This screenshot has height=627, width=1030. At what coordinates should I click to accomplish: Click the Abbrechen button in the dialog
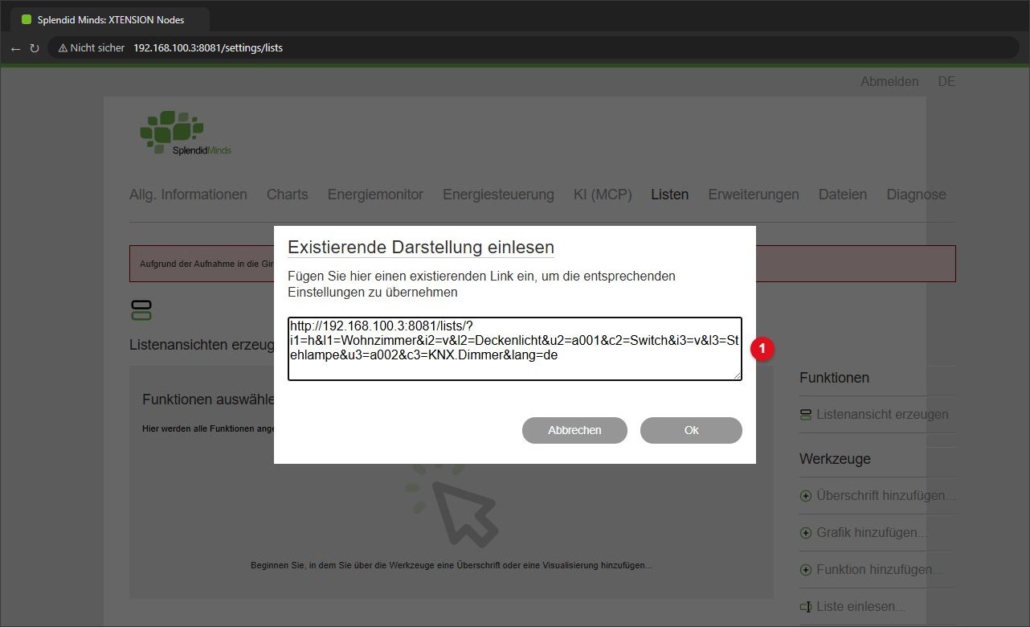(574, 430)
